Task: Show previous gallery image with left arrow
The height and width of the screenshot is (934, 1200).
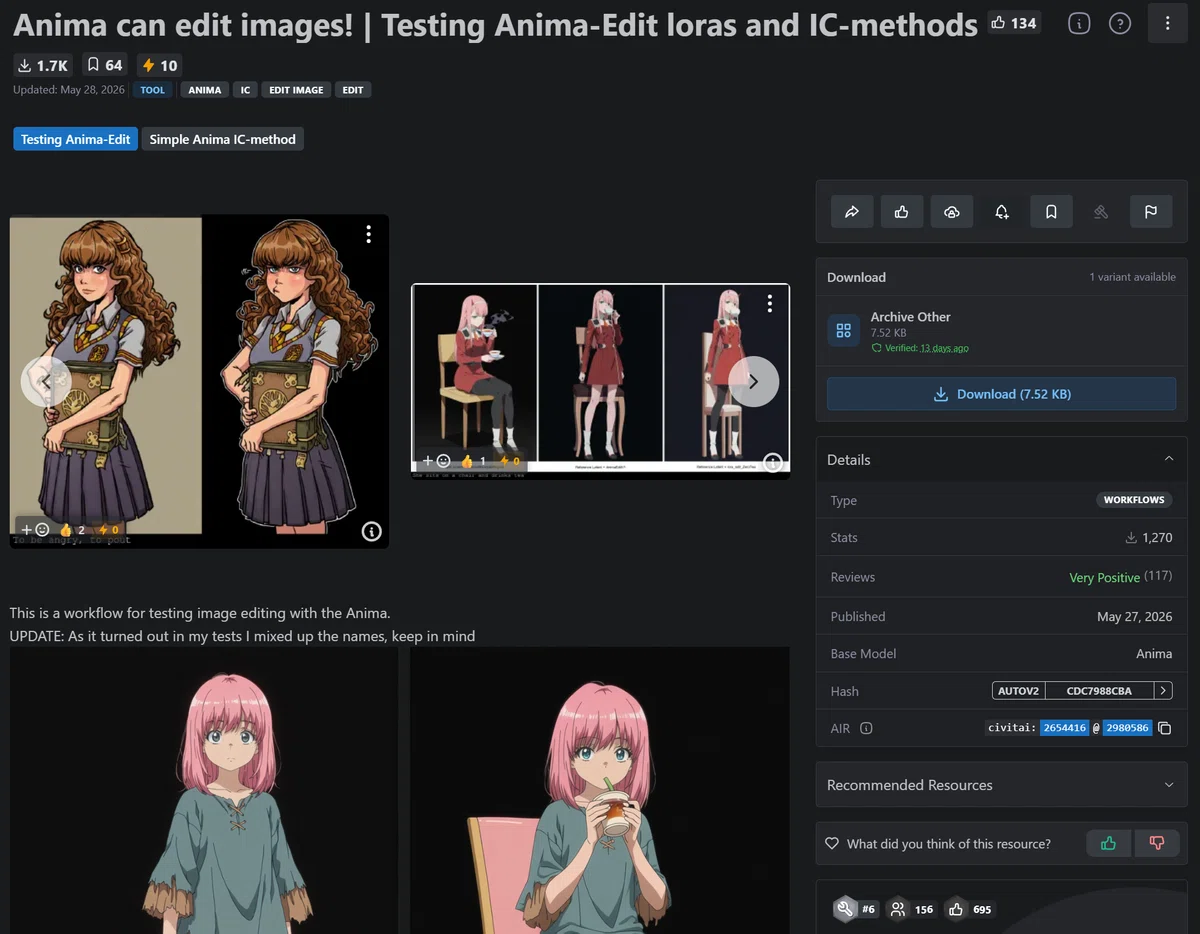Action: [x=46, y=382]
